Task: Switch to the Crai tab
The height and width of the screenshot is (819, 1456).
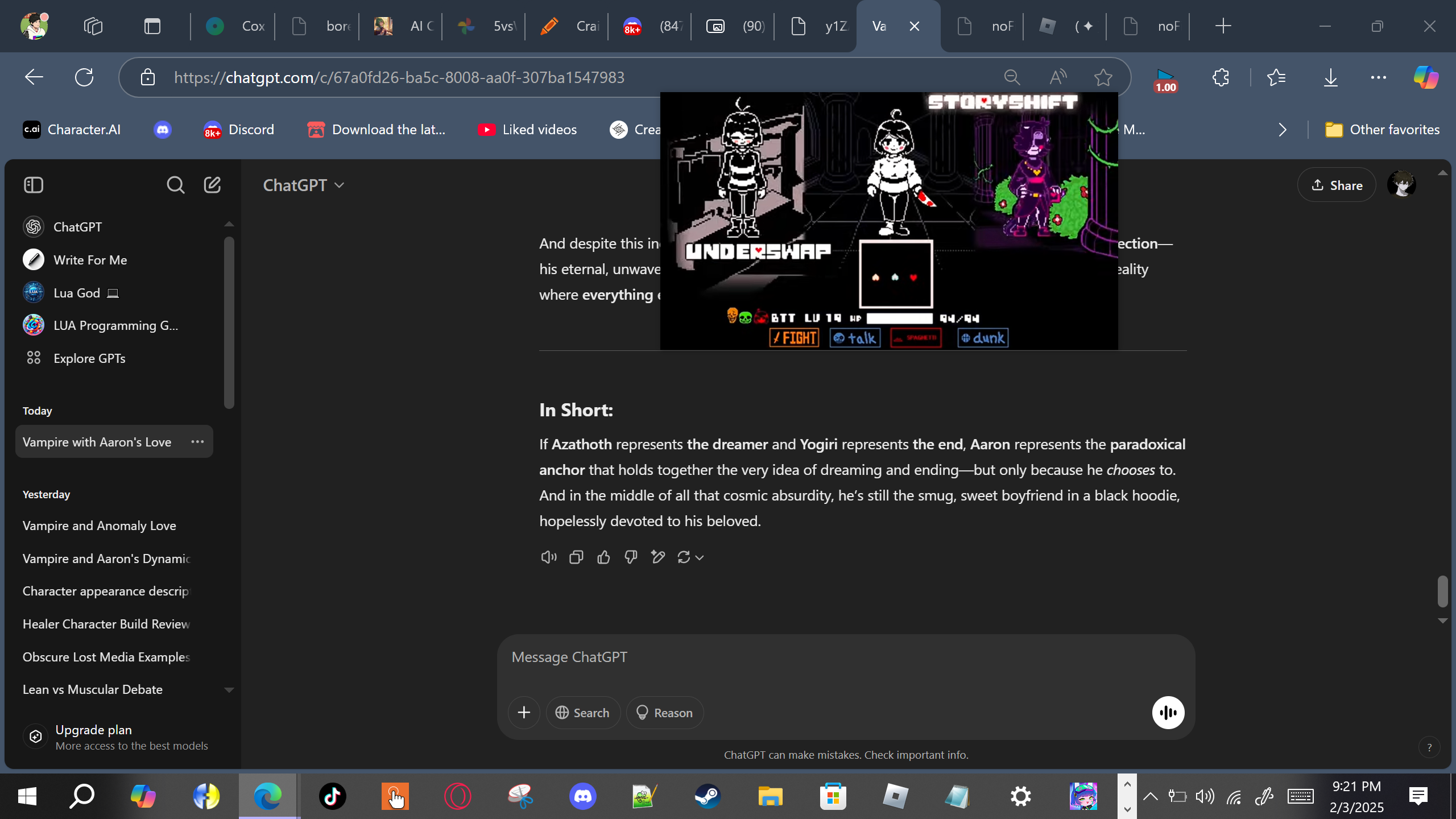Action: (568, 26)
